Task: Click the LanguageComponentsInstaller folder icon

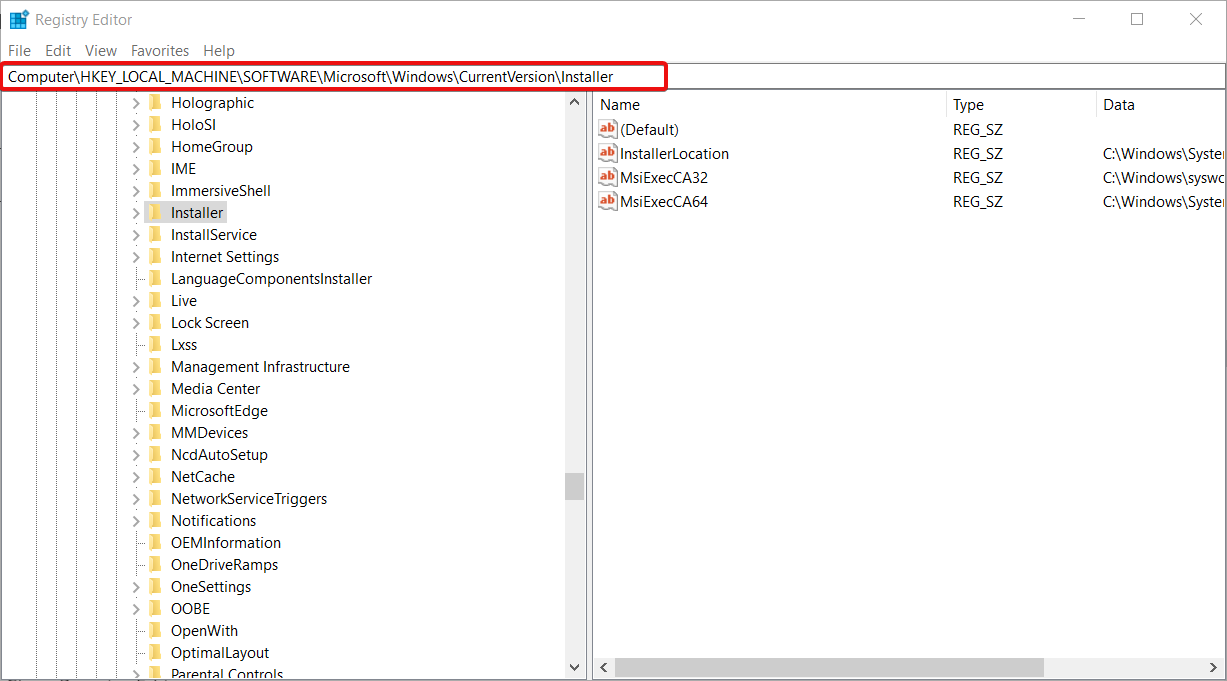Action: (x=154, y=278)
